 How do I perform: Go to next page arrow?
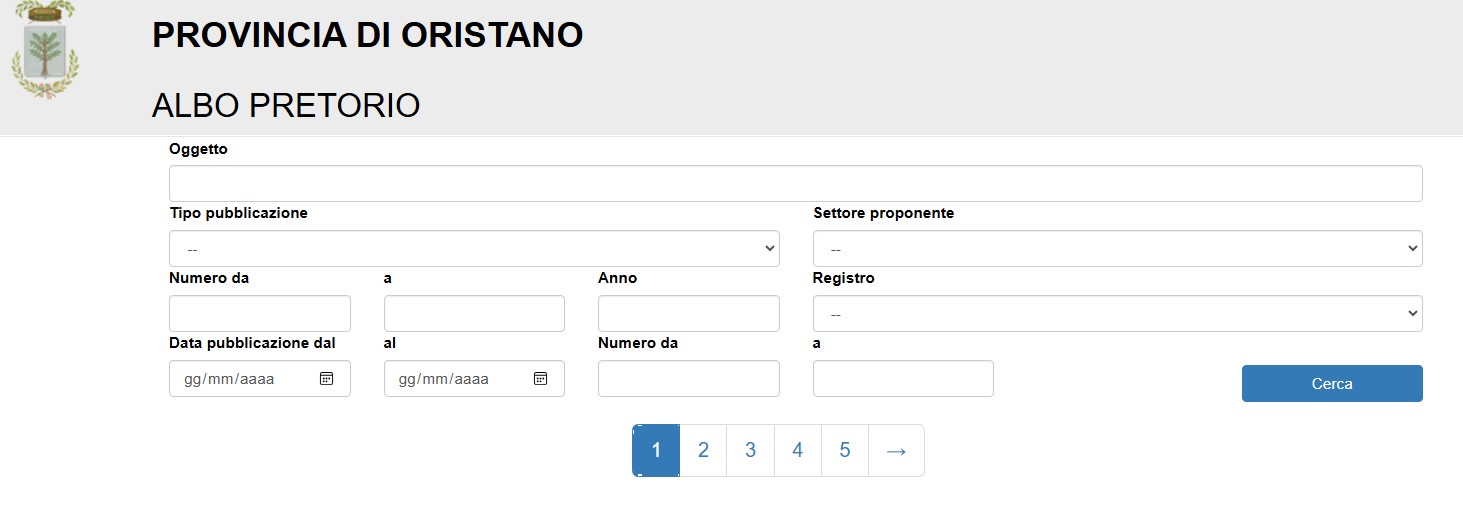(x=896, y=451)
